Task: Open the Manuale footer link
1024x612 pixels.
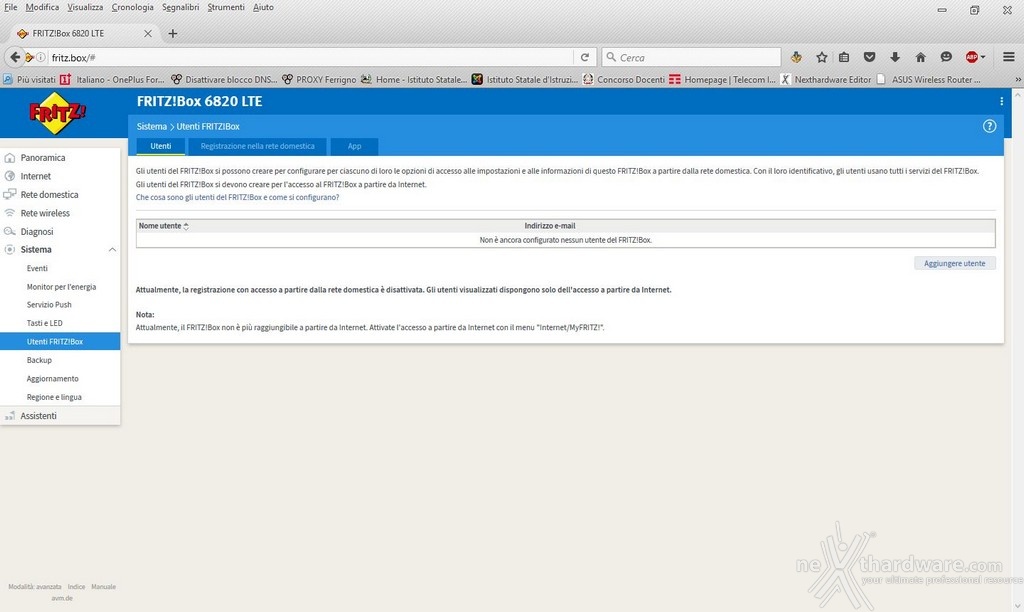Action: coord(103,587)
